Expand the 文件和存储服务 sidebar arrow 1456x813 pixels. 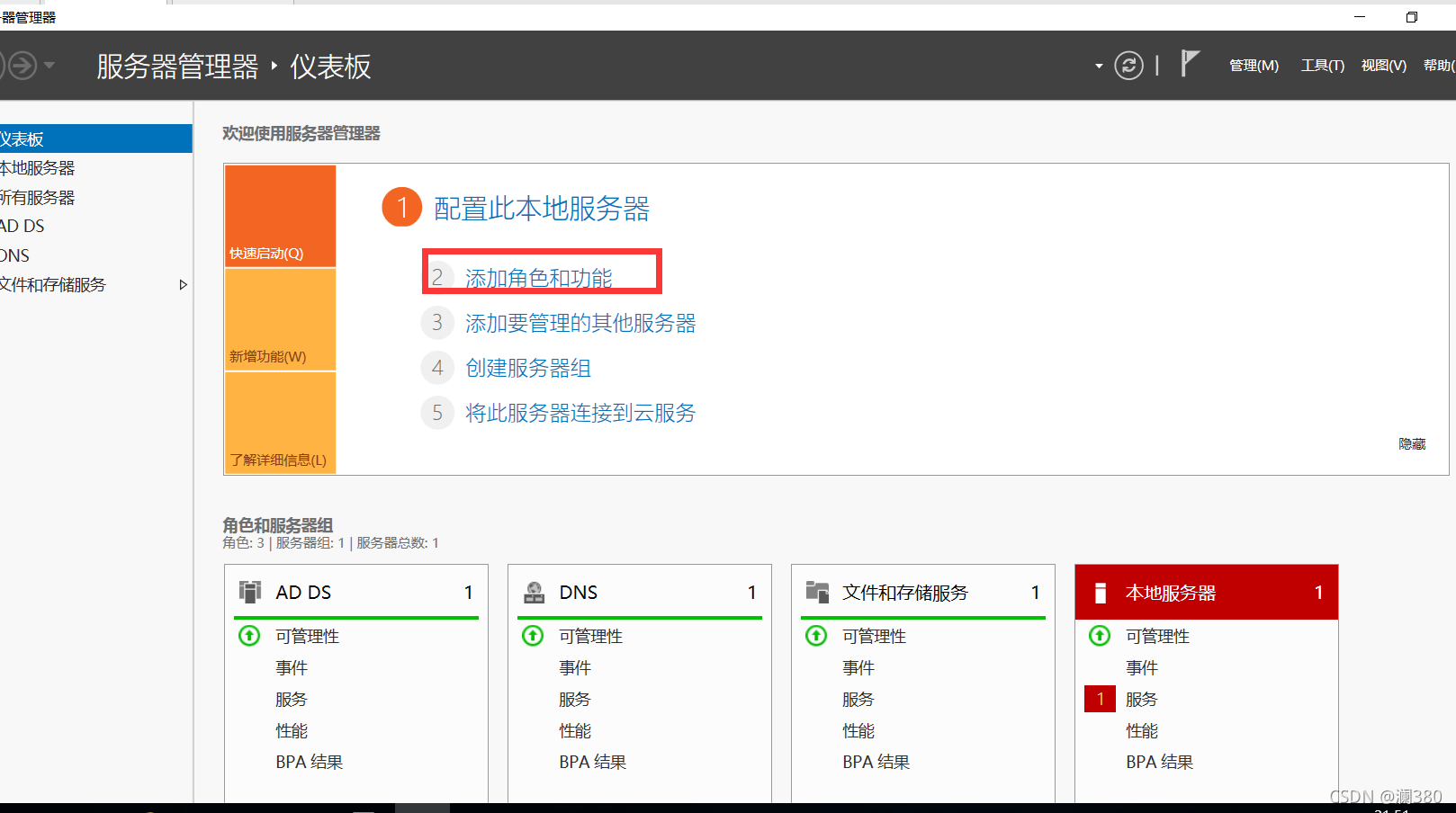183,285
